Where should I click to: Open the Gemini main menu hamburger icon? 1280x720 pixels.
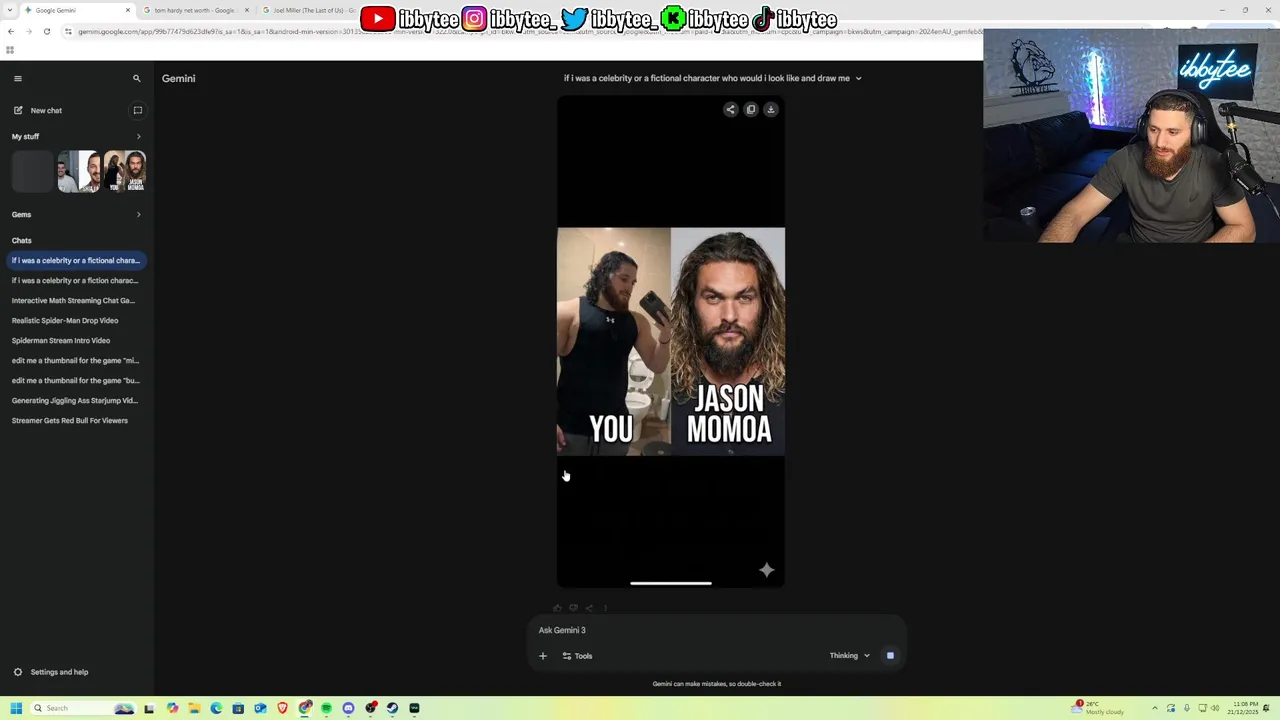coord(17,78)
